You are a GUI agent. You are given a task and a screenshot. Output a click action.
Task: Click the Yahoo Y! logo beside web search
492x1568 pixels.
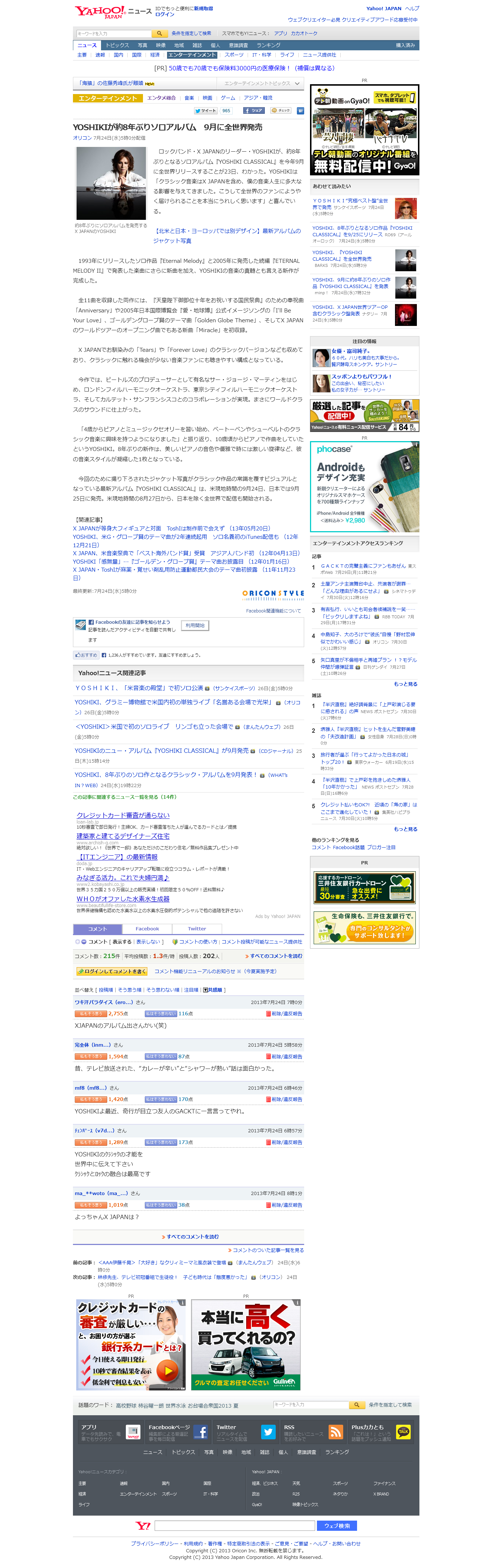tap(143, 1525)
